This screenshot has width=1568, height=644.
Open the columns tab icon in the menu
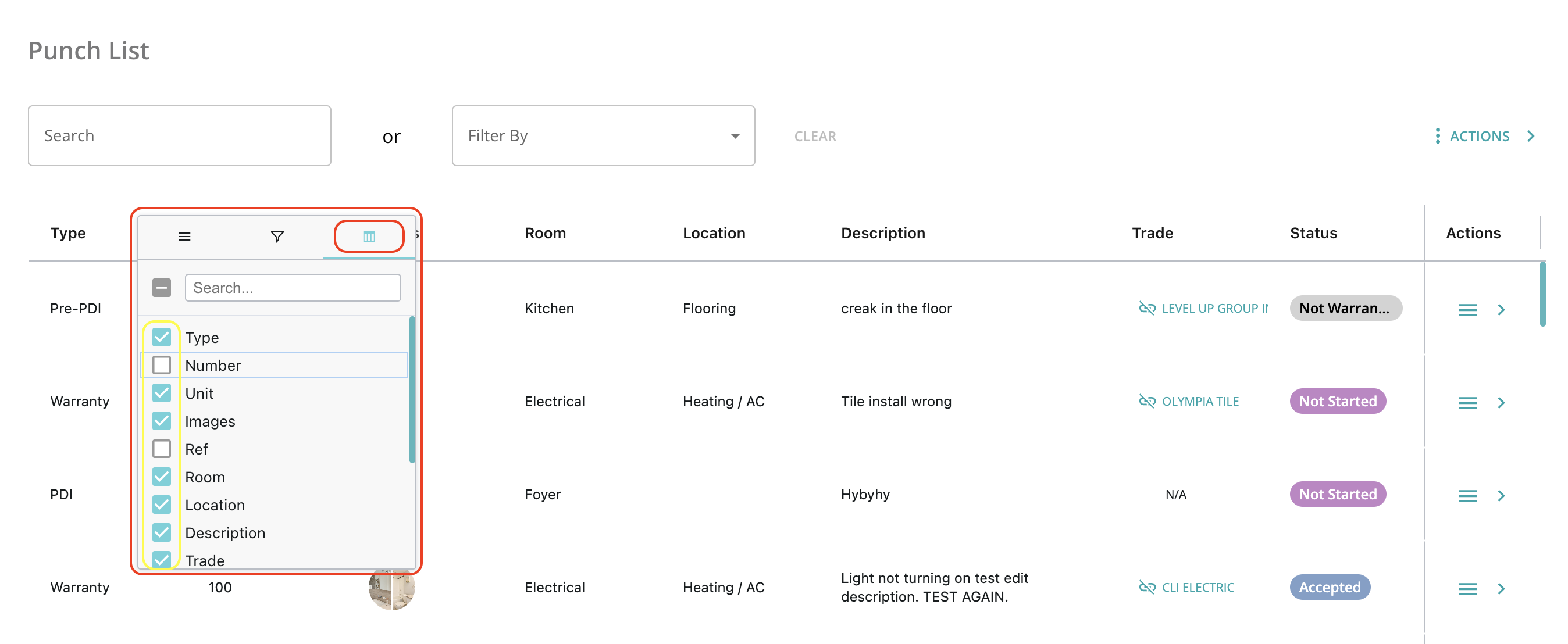[369, 237]
